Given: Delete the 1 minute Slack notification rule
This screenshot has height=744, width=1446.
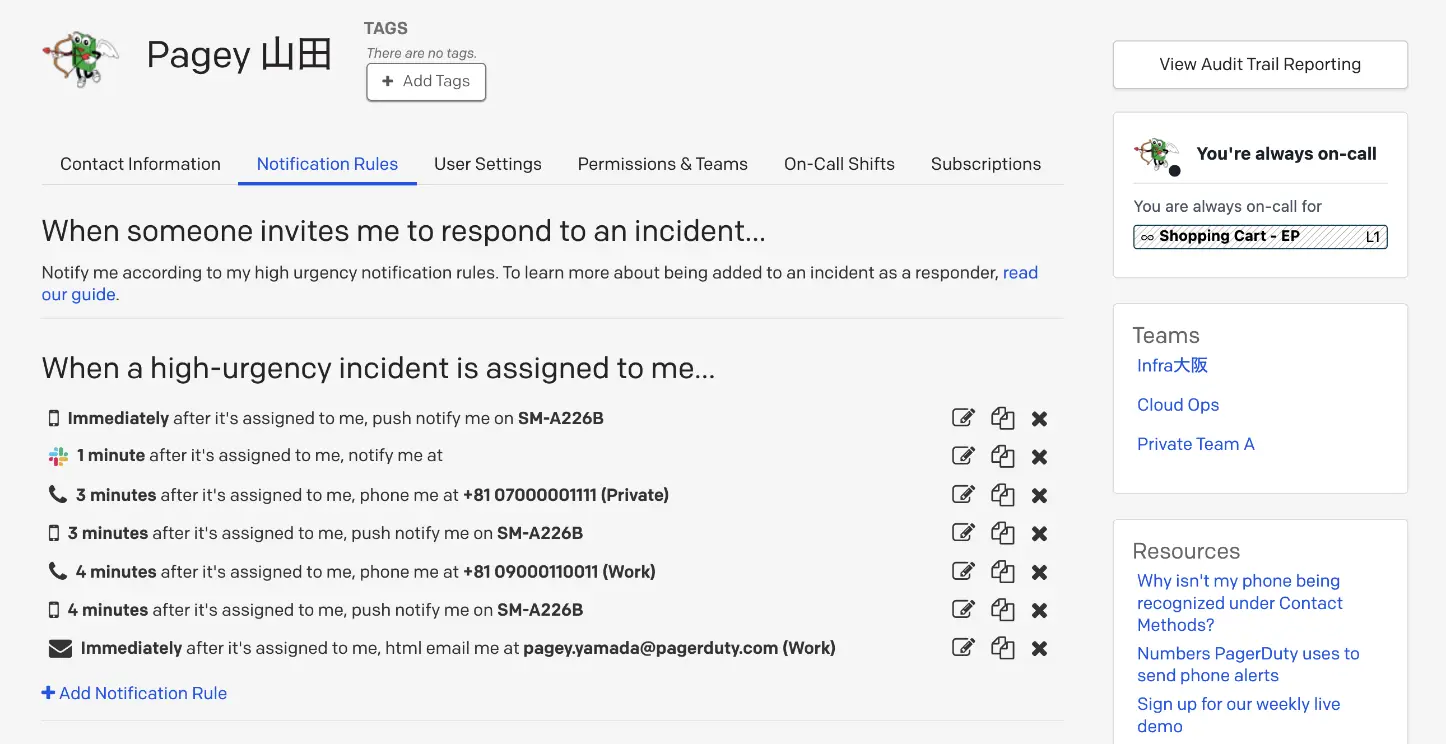Looking at the screenshot, I should tap(1040, 457).
